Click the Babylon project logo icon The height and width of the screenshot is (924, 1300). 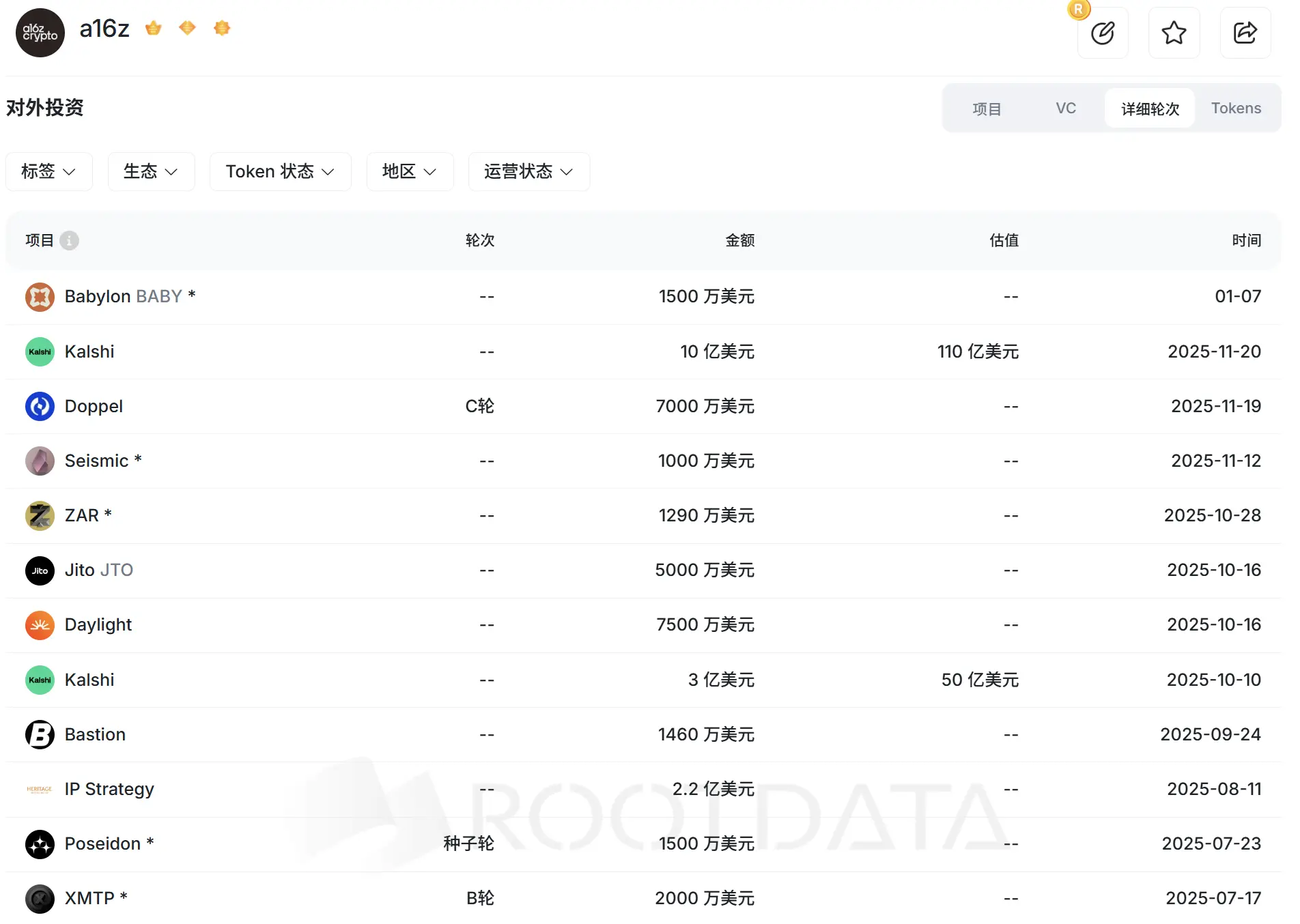[x=40, y=297]
